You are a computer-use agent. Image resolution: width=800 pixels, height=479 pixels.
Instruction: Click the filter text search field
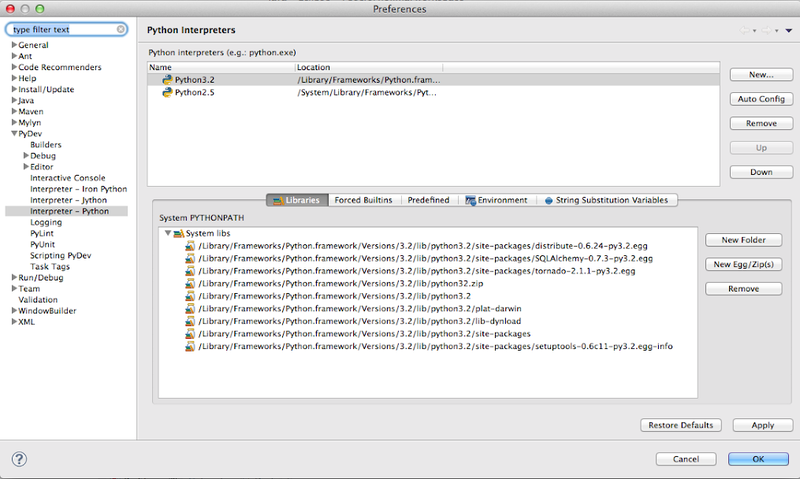click(62, 30)
